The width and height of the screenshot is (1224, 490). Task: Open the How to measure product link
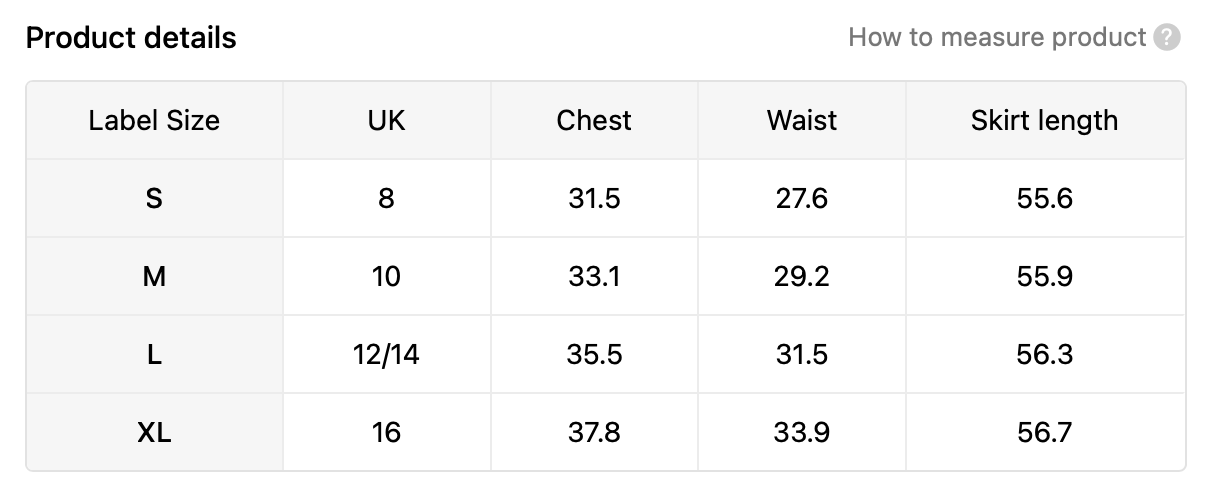tap(997, 38)
